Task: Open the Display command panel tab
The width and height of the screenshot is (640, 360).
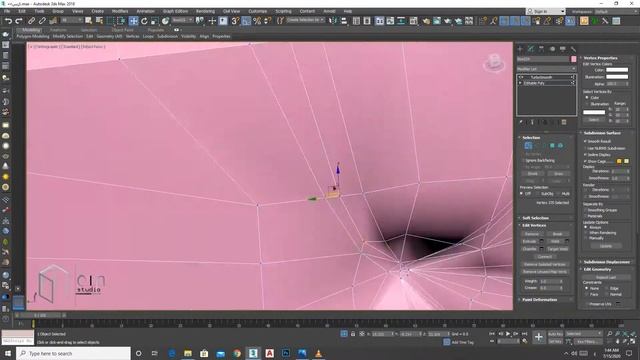Action: pos(562,49)
